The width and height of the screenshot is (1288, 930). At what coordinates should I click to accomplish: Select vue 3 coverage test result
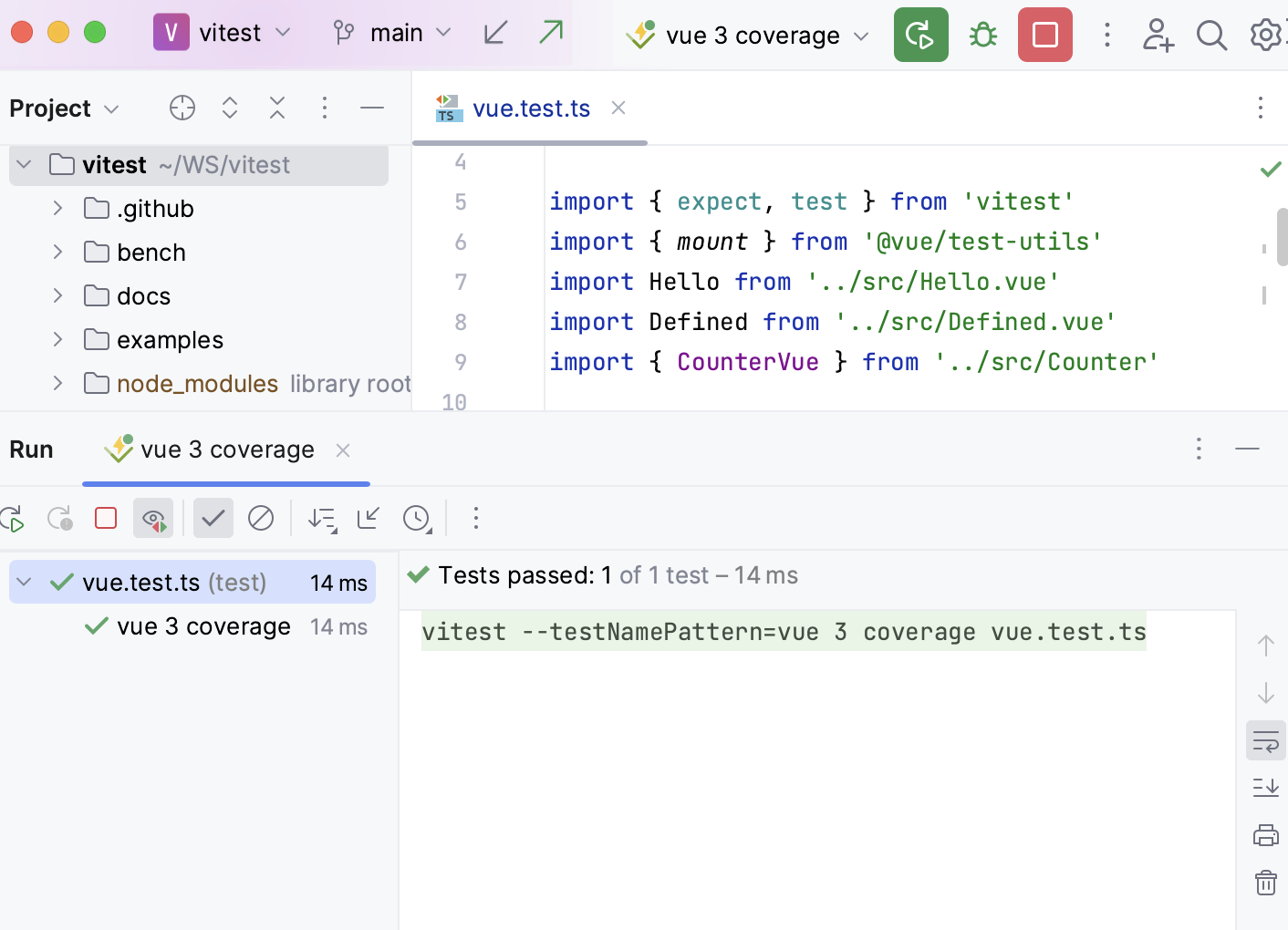click(x=203, y=626)
